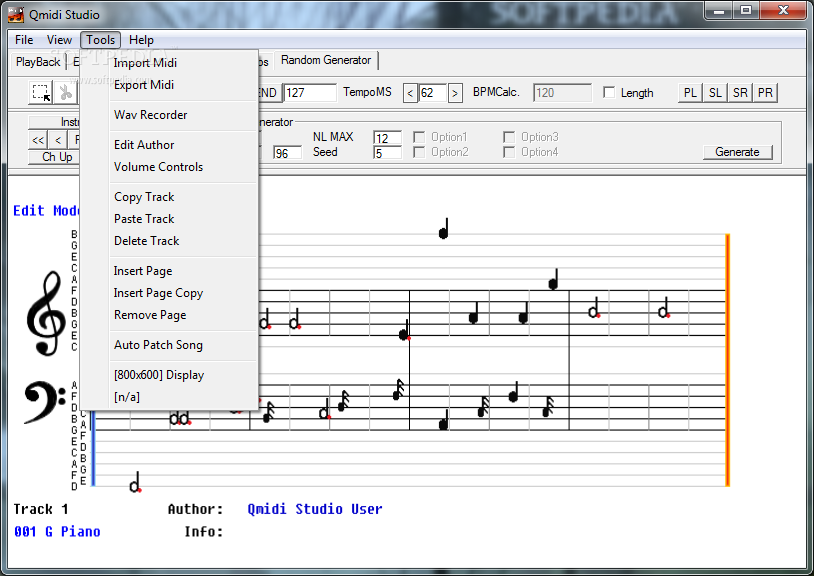814x576 pixels.
Task: Increase TempoMS with right arrow
Action: [x=455, y=93]
